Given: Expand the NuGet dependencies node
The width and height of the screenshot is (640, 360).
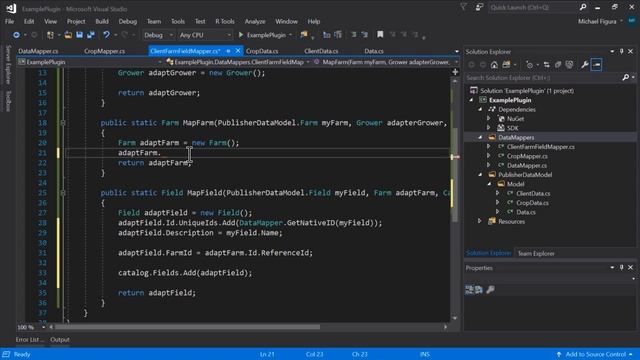Looking at the screenshot, I should [489, 119].
